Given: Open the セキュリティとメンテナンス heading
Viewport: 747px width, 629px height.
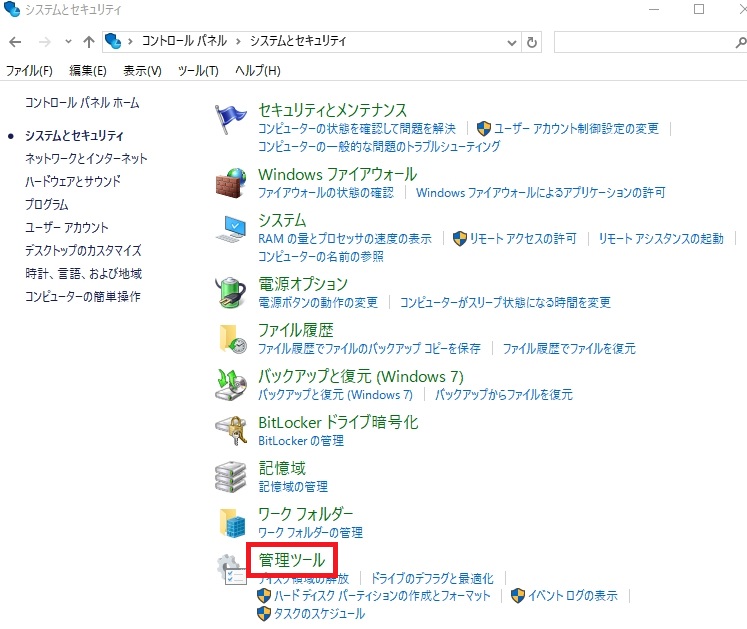Looking at the screenshot, I should [x=333, y=110].
